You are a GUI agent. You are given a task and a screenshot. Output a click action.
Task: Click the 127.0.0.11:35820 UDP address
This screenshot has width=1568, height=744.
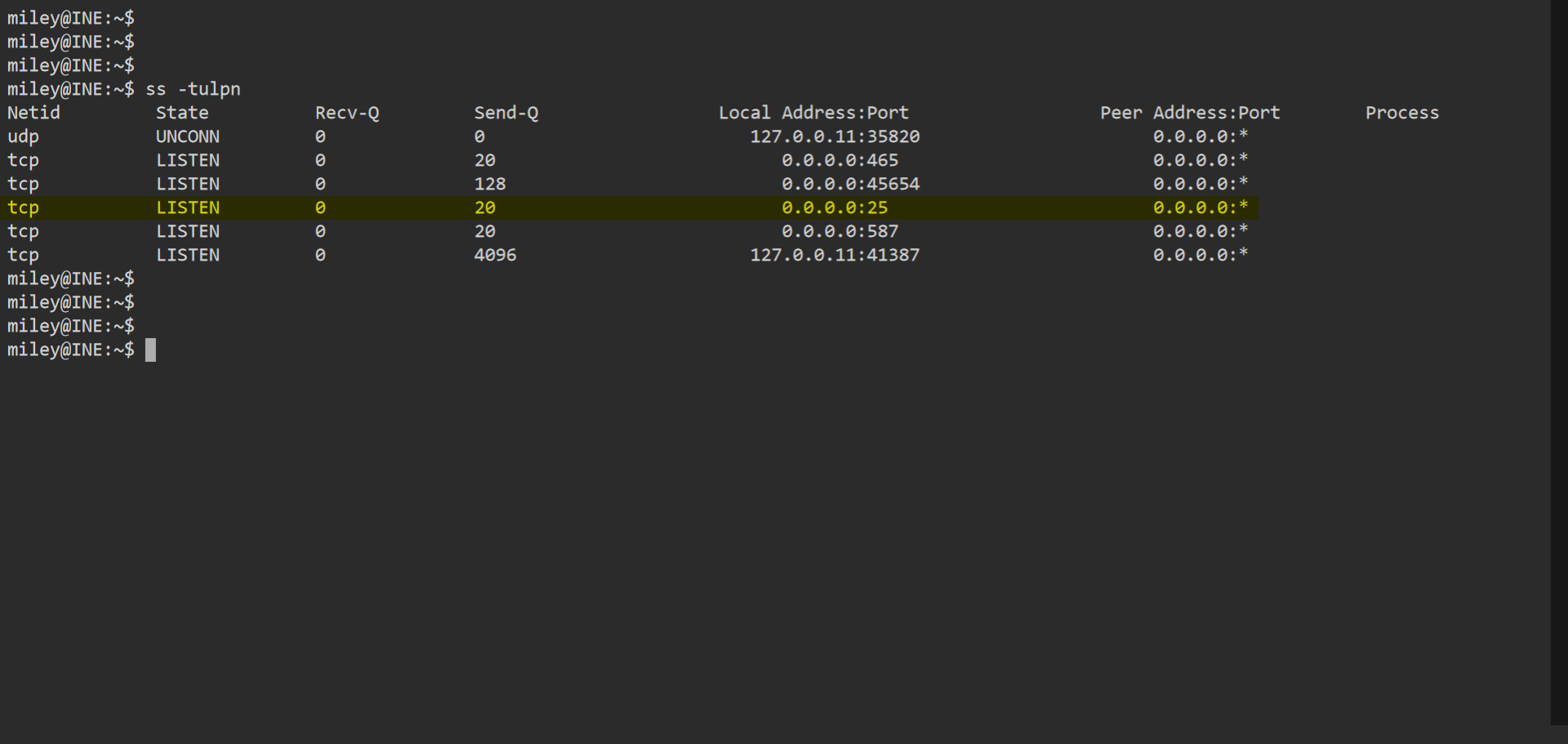click(x=834, y=136)
